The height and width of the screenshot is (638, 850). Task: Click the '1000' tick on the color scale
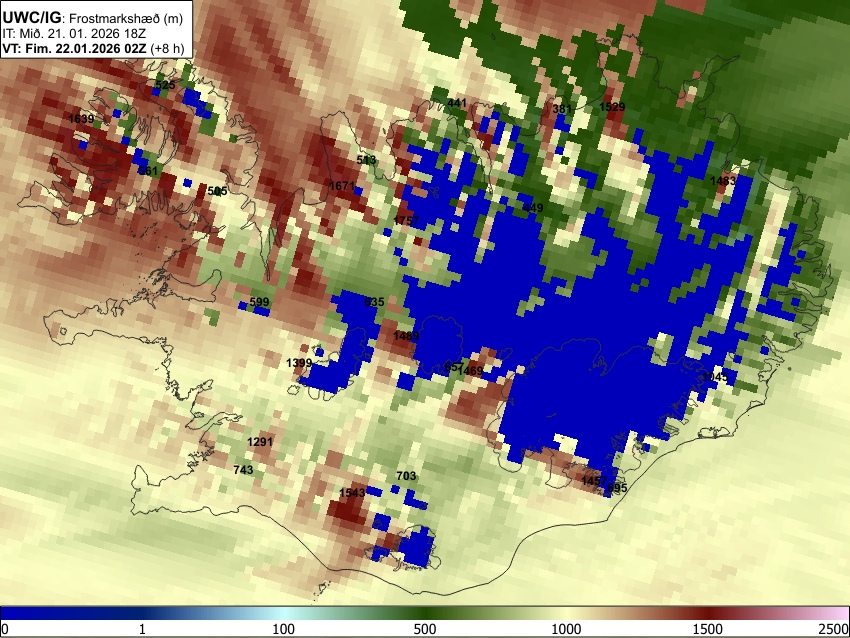(x=566, y=629)
